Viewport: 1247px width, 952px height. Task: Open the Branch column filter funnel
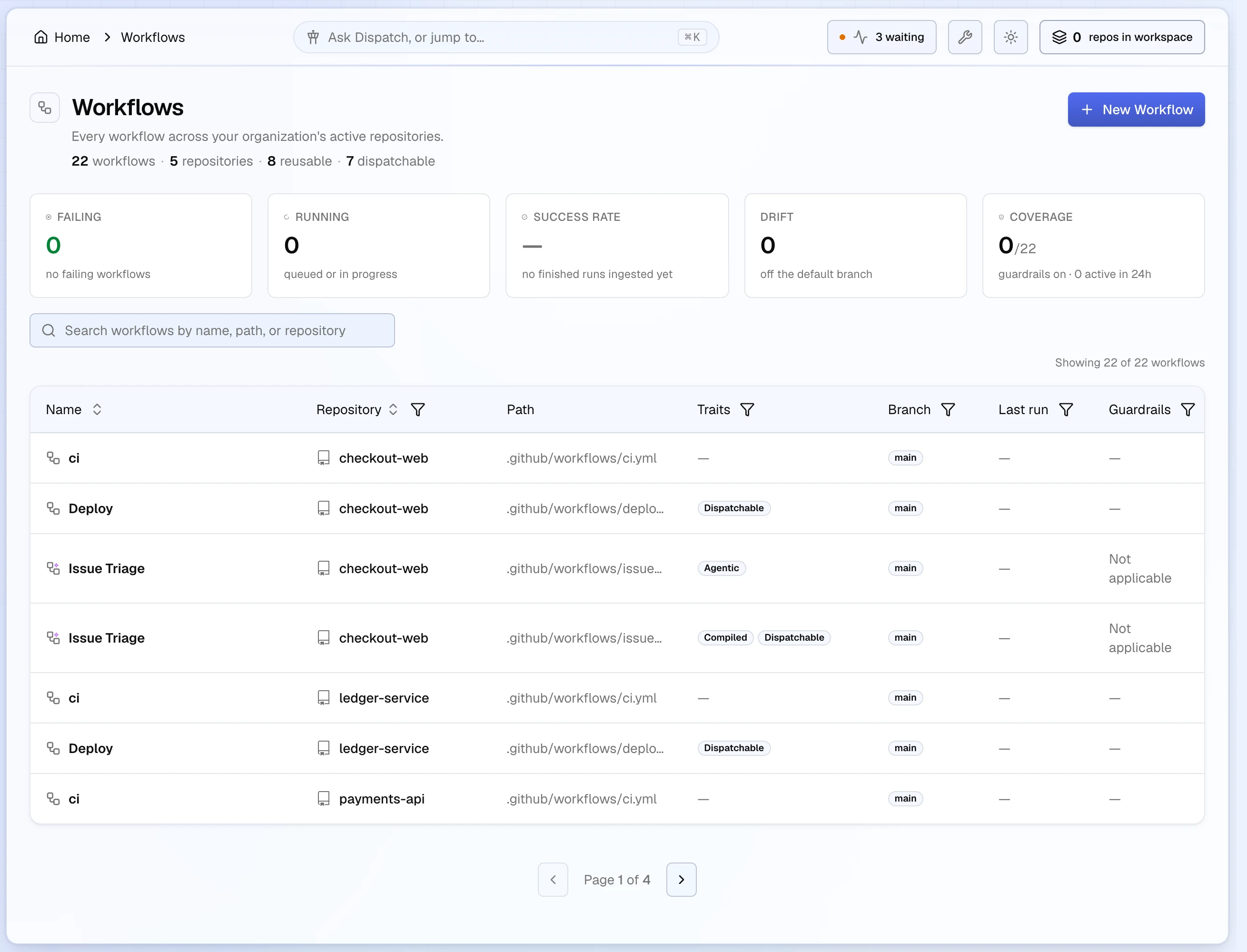948,410
